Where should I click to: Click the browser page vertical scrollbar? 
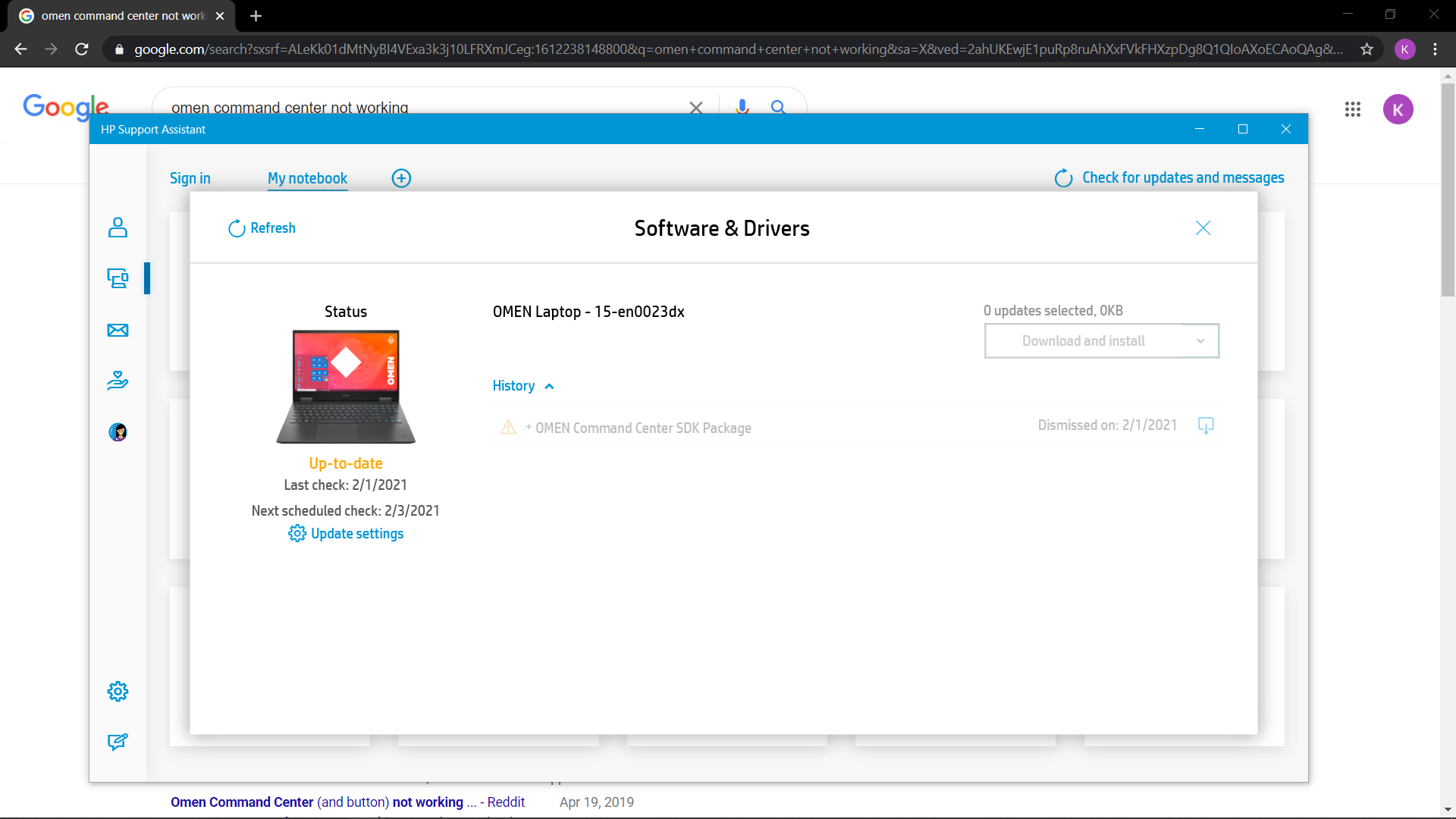[x=1448, y=190]
